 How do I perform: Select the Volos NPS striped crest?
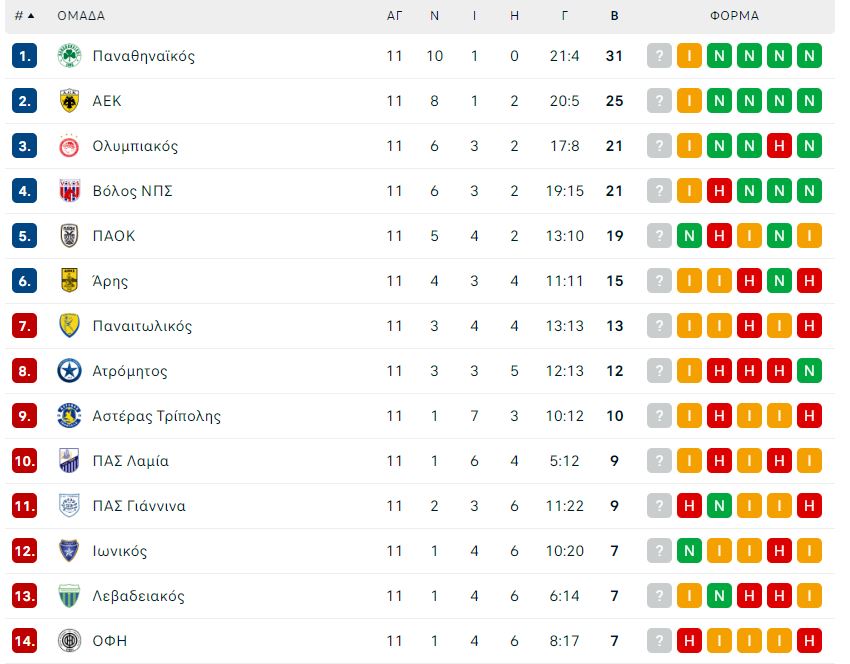tap(69, 191)
